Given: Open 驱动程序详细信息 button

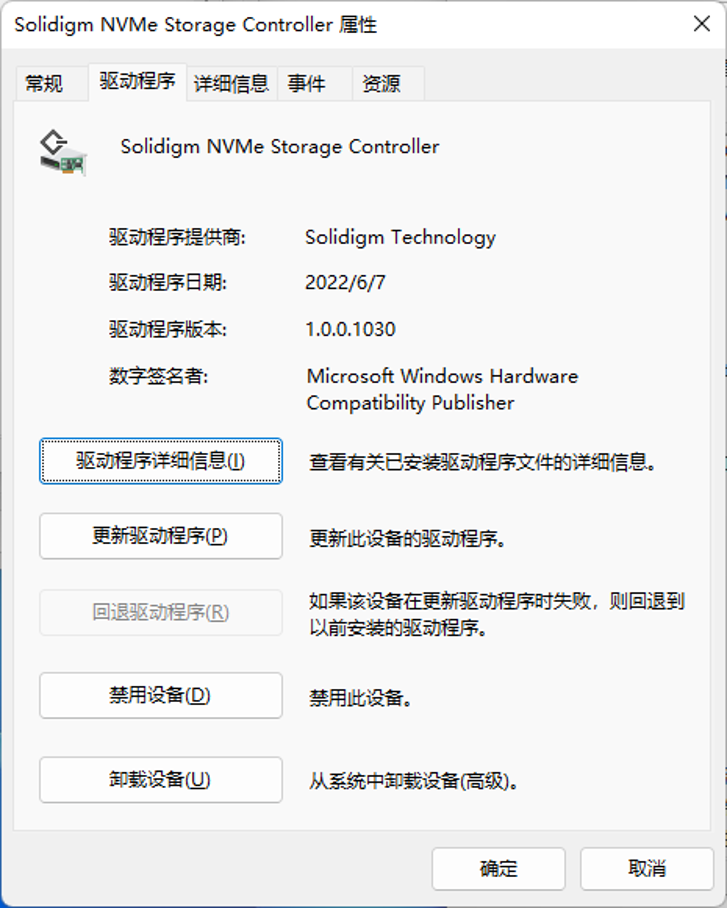Looking at the screenshot, I should (161, 461).
